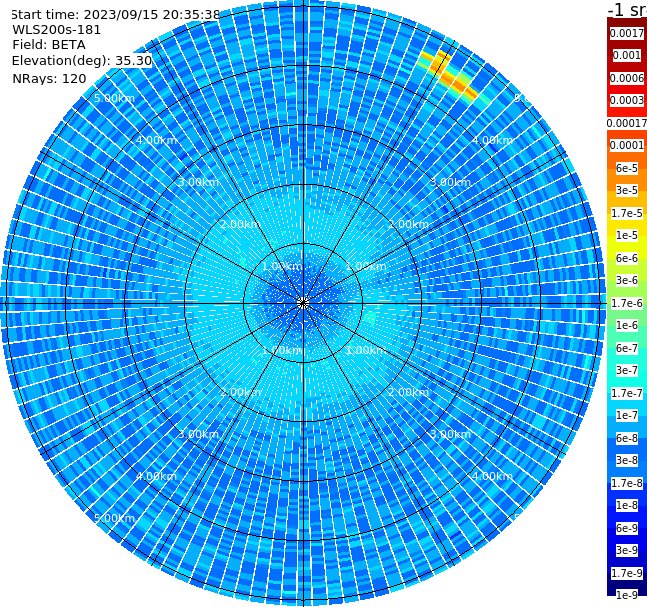Click the 0.0003 colorbar label
This screenshot has width=647, height=607.
(627, 100)
